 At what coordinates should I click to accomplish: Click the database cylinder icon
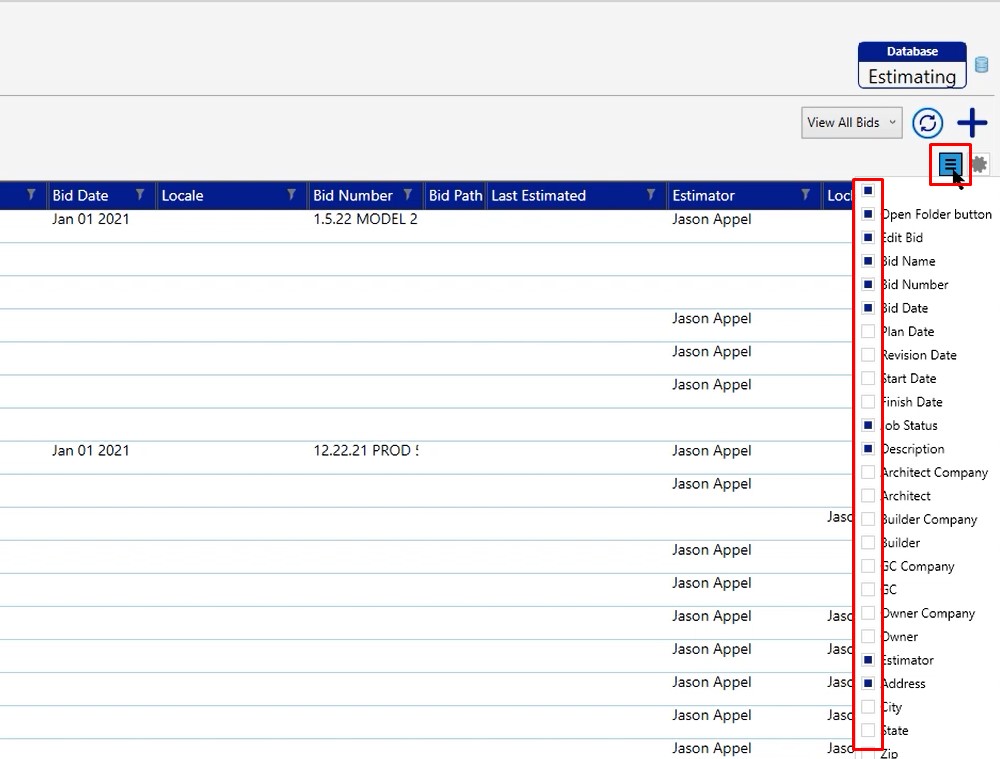click(x=982, y=65)
